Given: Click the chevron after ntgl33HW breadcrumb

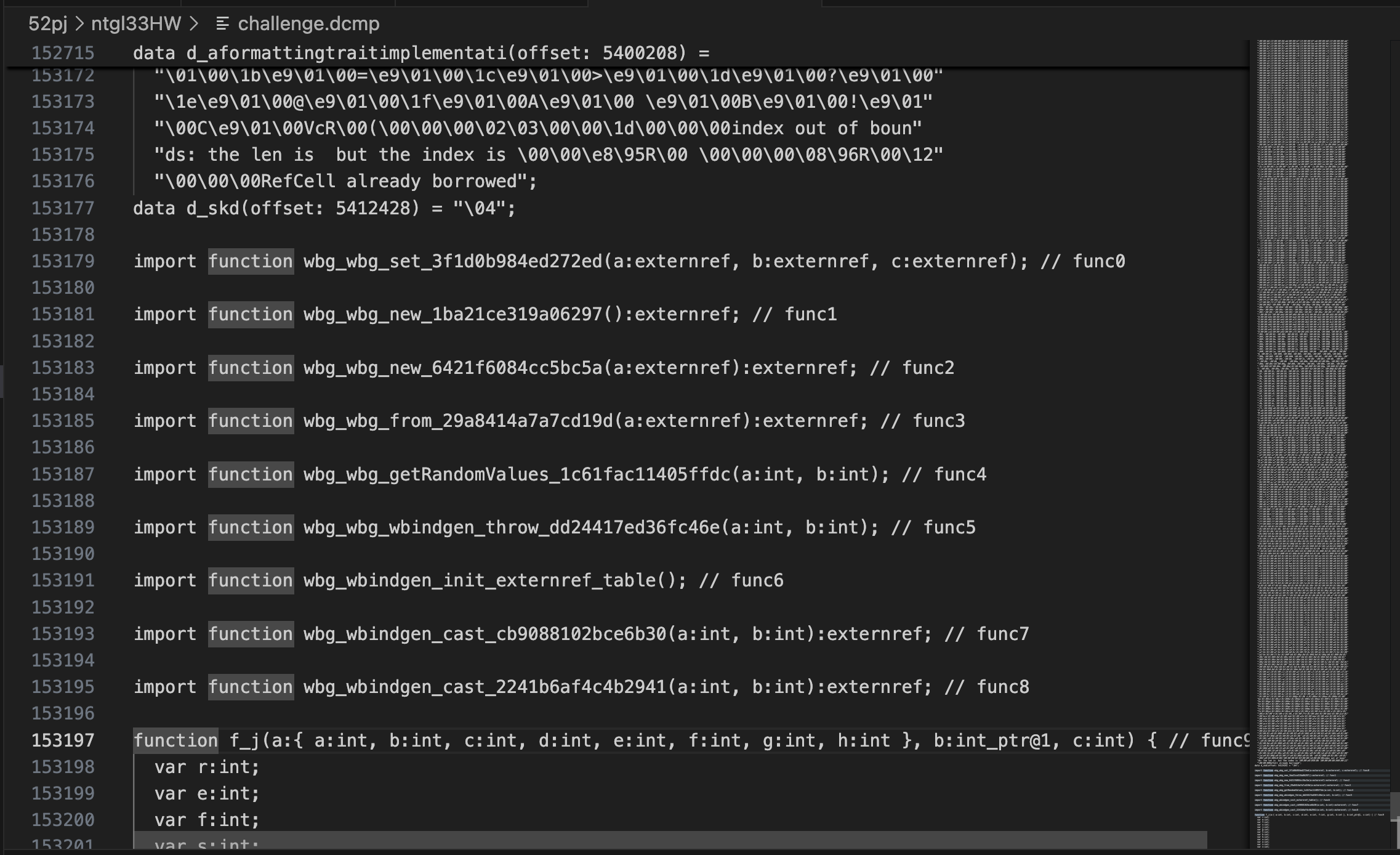Looking at the screenshot, I should (194, 24).
